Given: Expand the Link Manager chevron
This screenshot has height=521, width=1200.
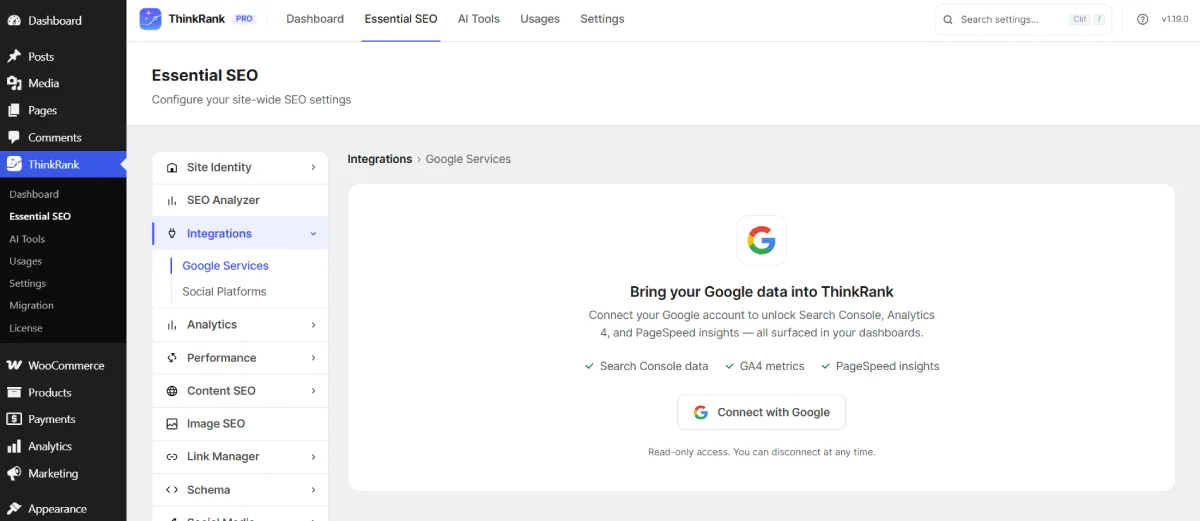Looking at the screenshot, I should [313, 456].
